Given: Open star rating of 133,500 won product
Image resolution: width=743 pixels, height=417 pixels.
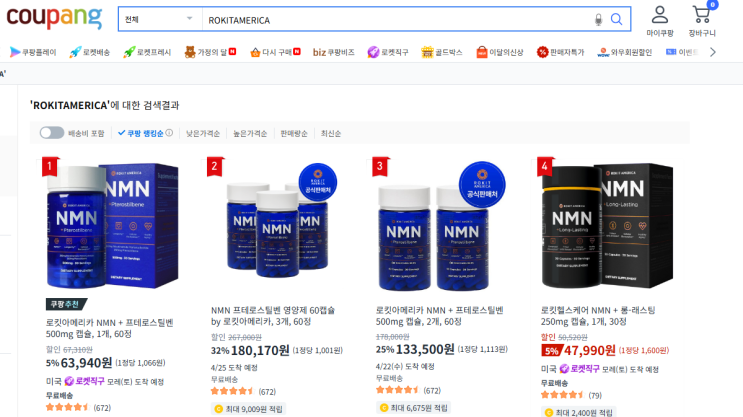Looking at the screenshot, I should [397, 390].
